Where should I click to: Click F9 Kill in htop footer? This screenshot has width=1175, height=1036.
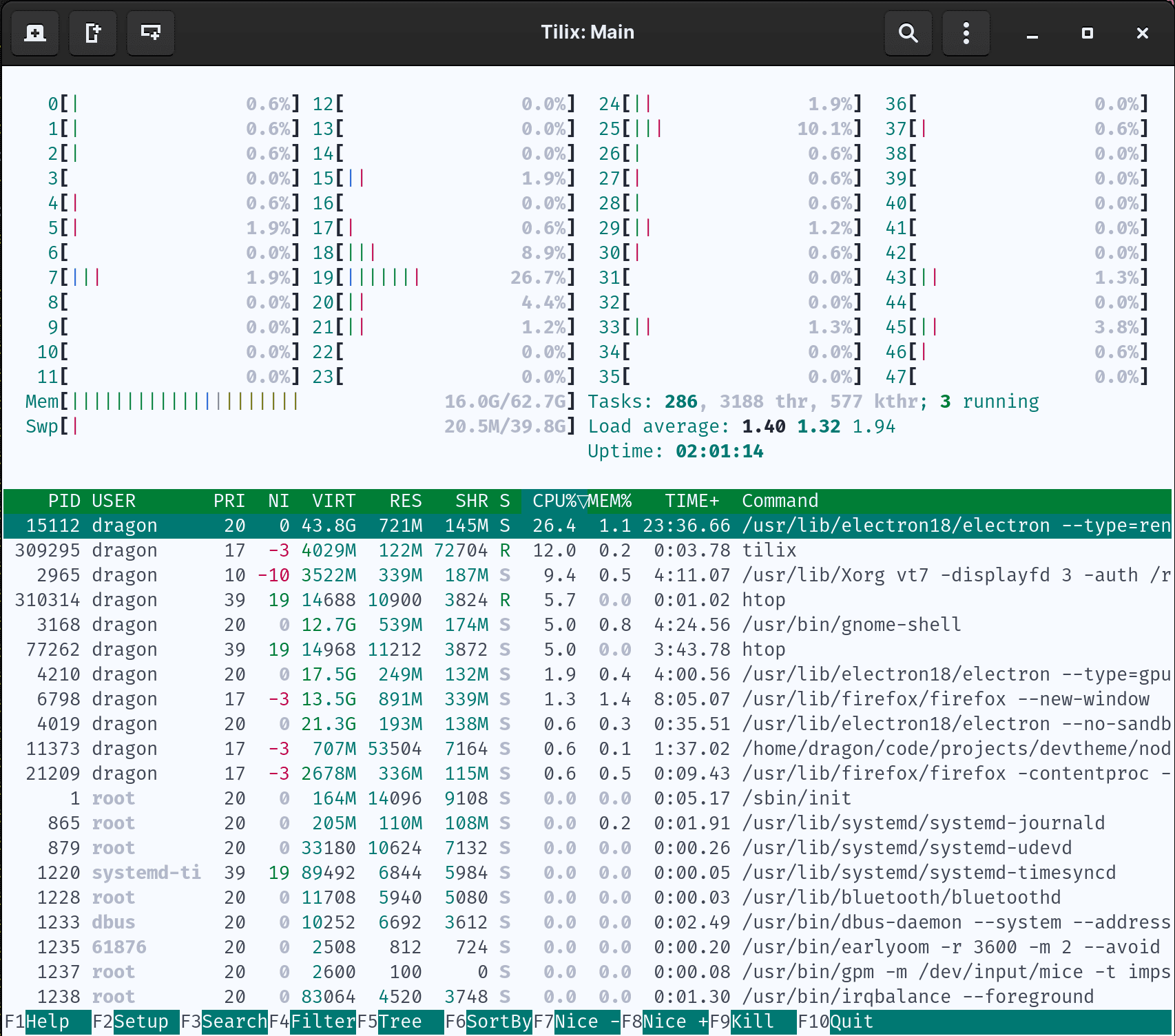752,1022
